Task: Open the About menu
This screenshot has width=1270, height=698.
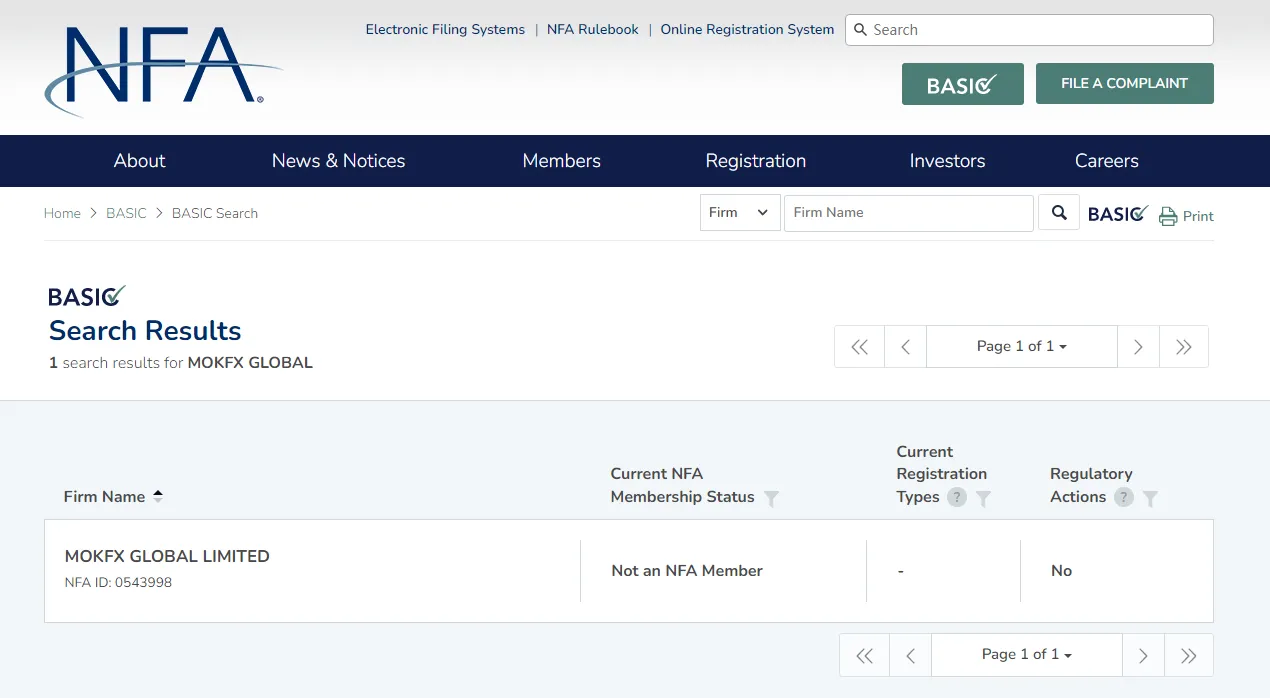Action: pyautogui.click(x=139, y=161)
